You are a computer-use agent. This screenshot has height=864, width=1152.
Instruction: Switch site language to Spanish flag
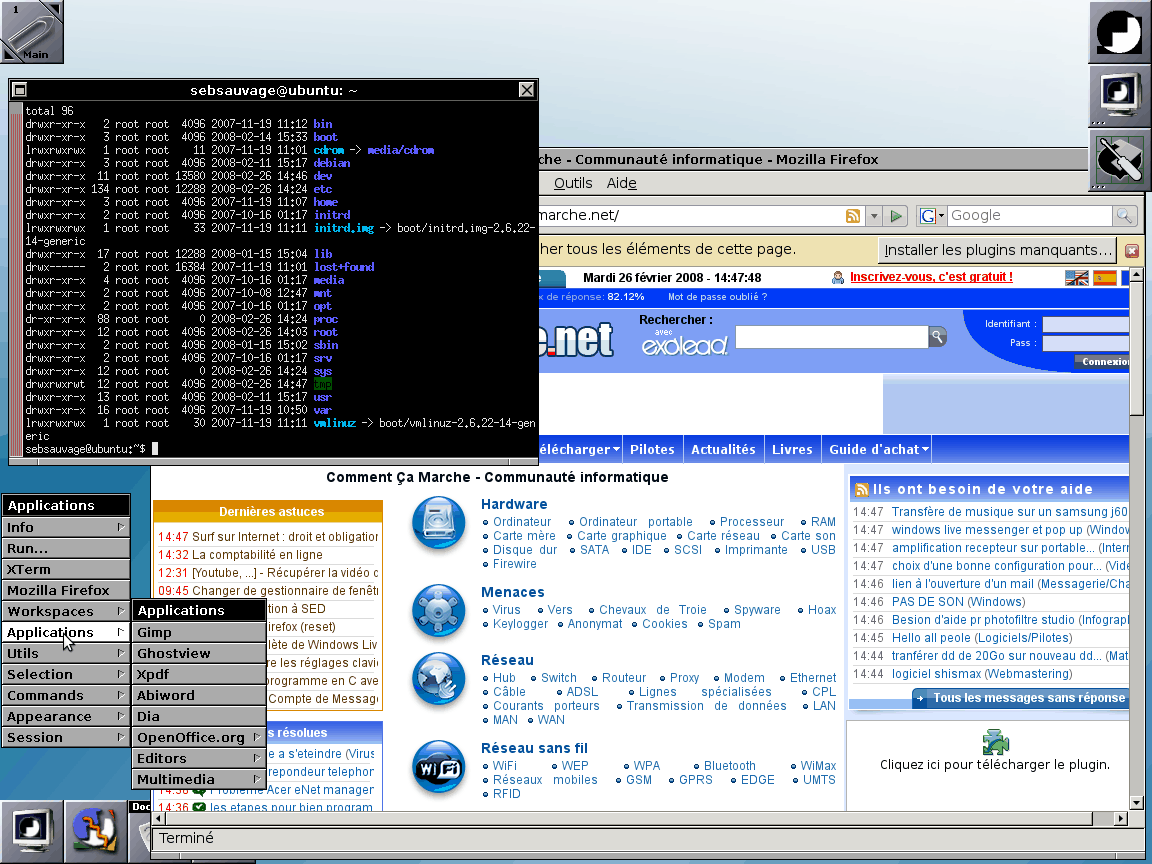click(x=1104, y=278)
